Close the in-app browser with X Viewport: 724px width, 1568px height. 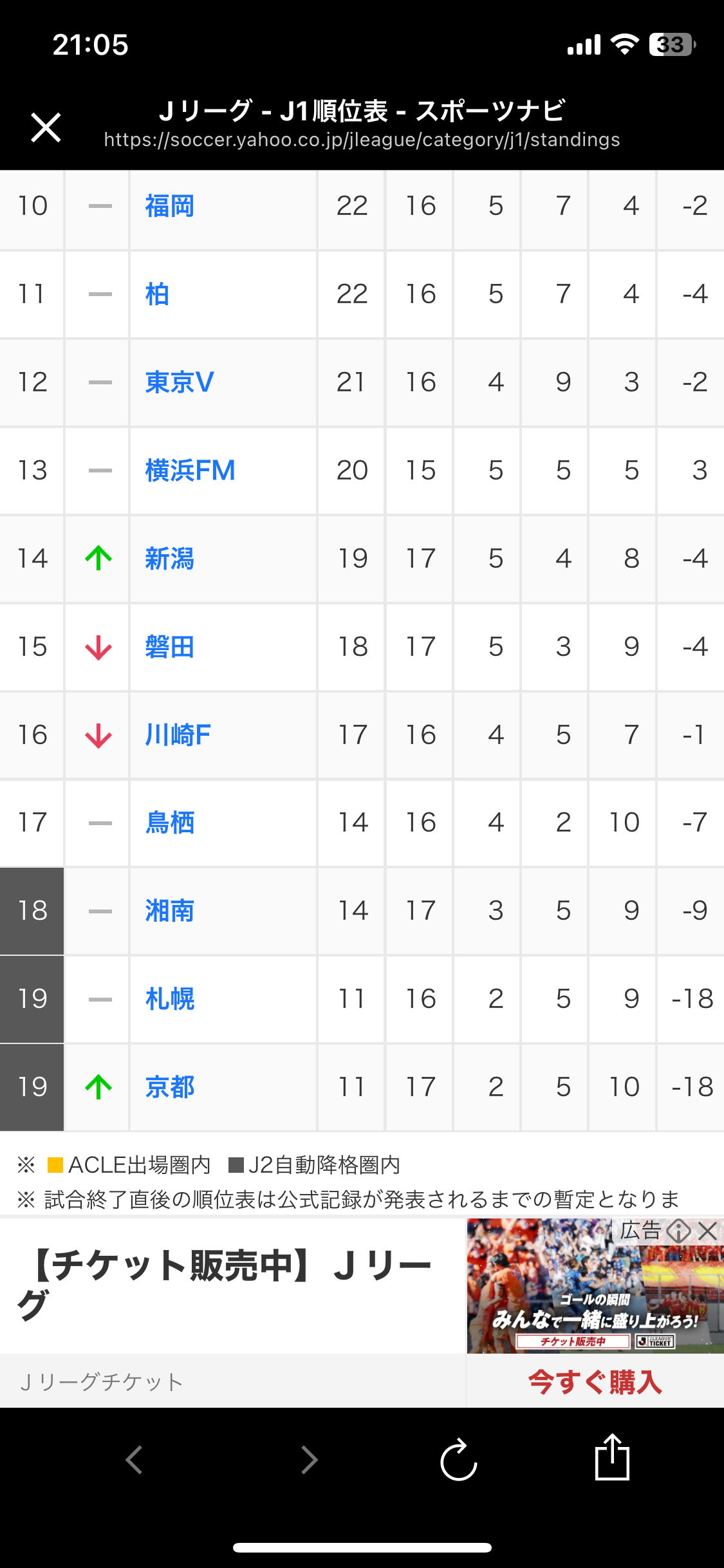(x=46, y=127)
